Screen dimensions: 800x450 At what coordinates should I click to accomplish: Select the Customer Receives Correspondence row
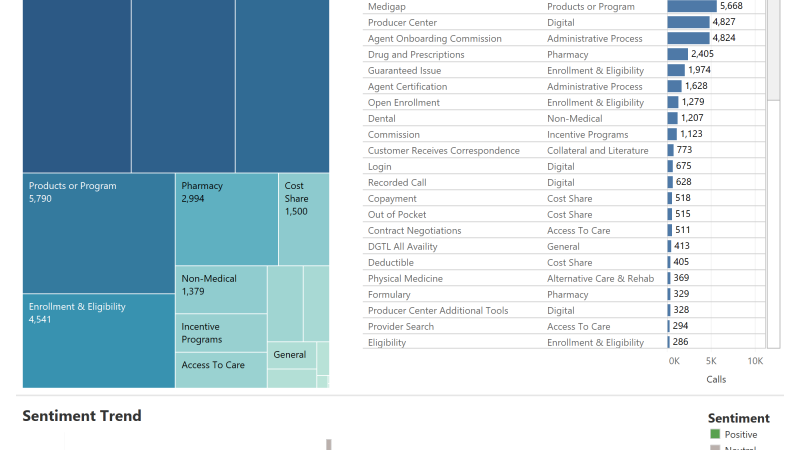(x=443, y=150)
